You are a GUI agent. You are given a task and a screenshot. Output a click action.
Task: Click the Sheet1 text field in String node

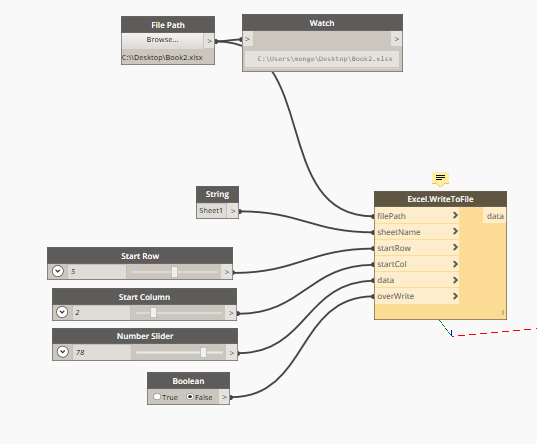tap(211, 211)
